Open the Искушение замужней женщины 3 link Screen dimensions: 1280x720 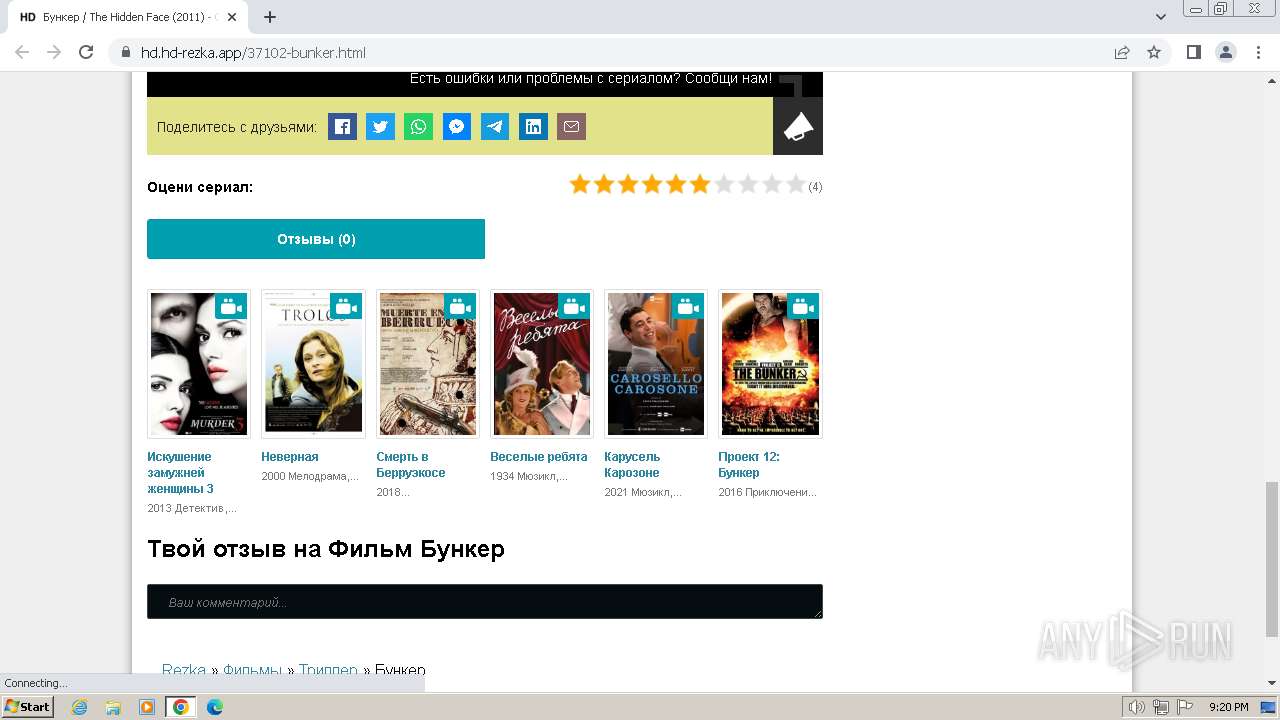point(181,473)
